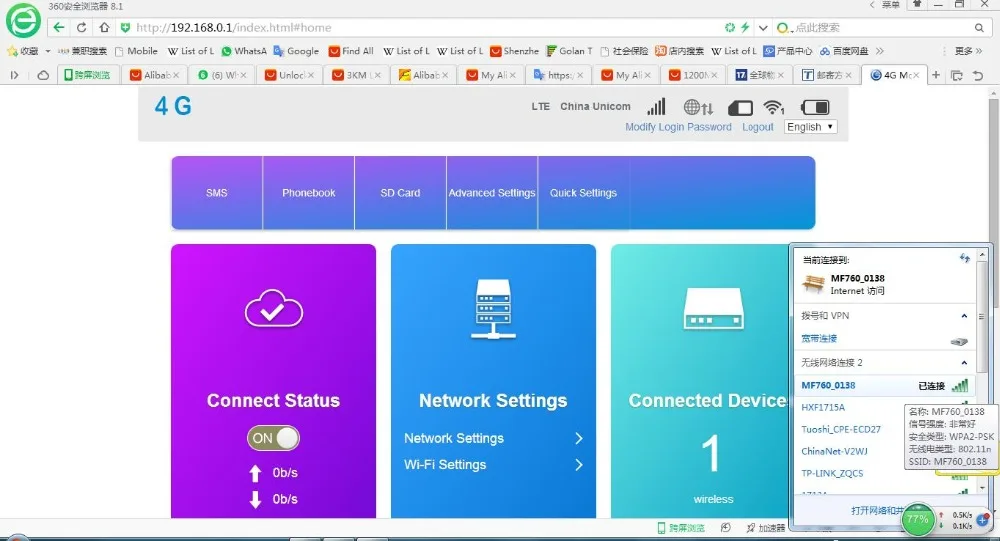Go back with the browser back arrow
Image resolution: width=1000 pixels, height=541 pixels.
tap(59, 27)
